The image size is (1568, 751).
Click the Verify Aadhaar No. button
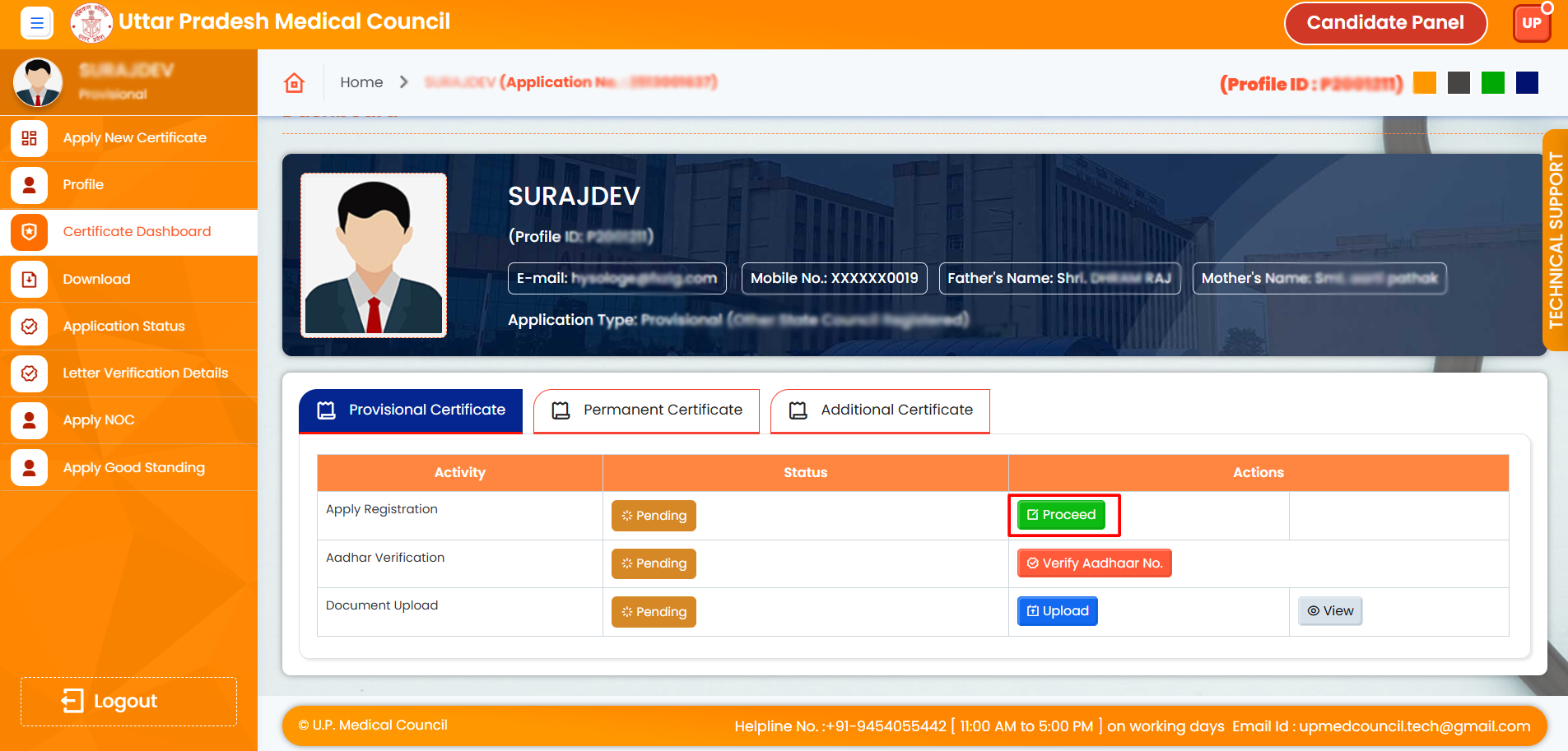pos(1094,563)
